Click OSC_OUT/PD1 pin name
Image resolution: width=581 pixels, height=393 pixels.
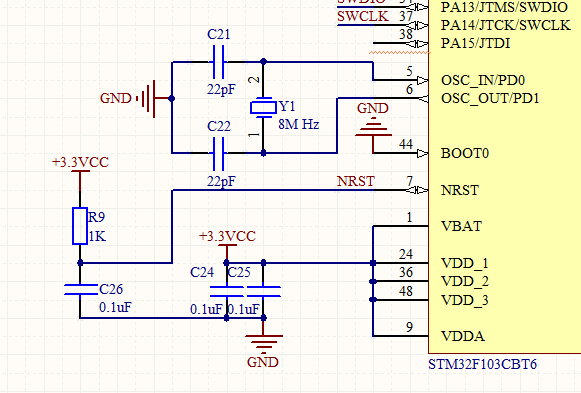pyautogui.click(x=490, y=99)
